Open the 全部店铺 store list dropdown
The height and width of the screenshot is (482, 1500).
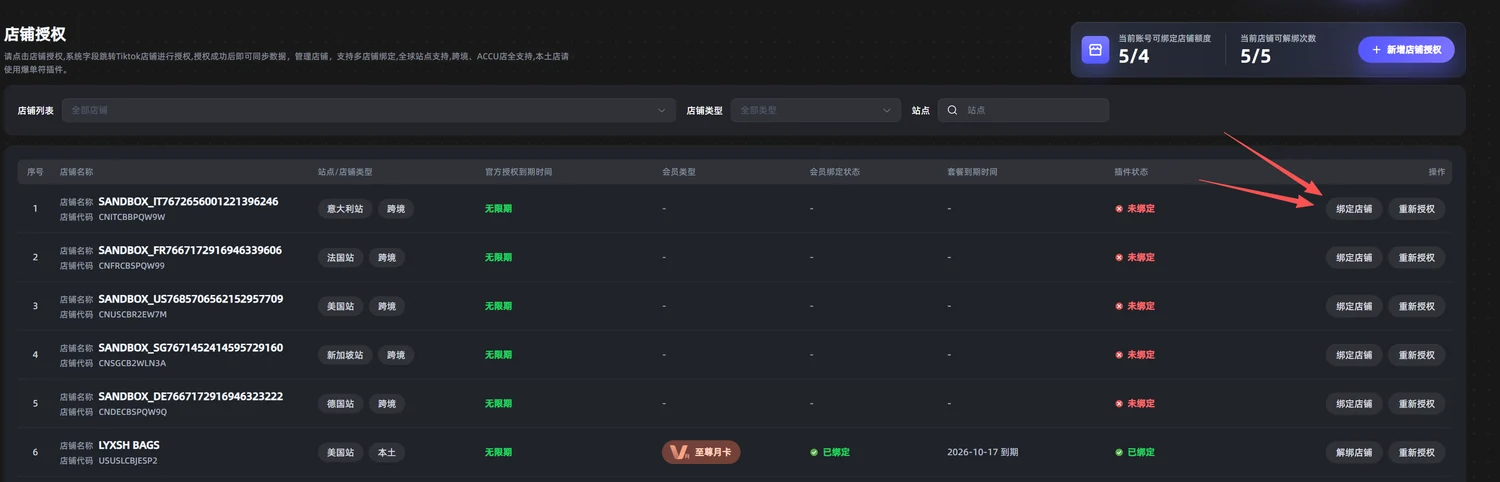click(x=369, y=110)
